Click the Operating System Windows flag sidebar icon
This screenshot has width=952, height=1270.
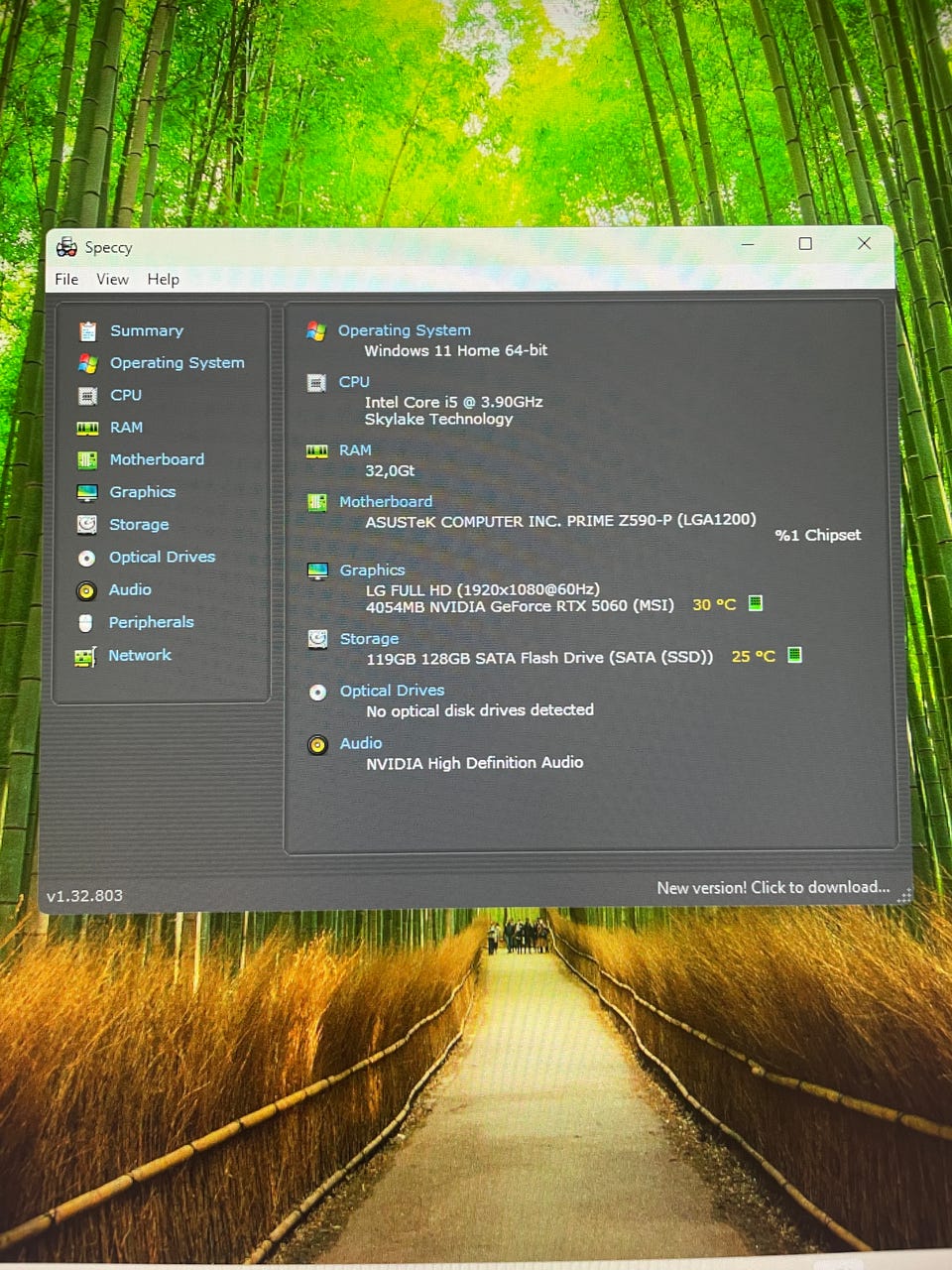pos(87,364)
